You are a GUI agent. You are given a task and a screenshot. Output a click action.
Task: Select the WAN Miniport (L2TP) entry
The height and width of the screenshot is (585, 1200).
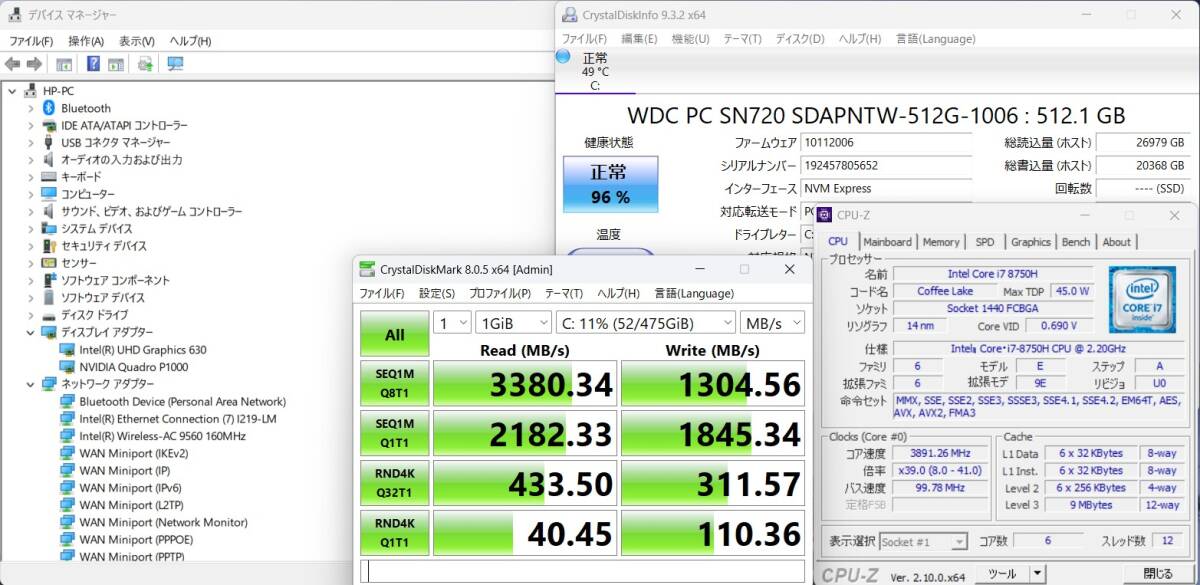pos(131,504)
